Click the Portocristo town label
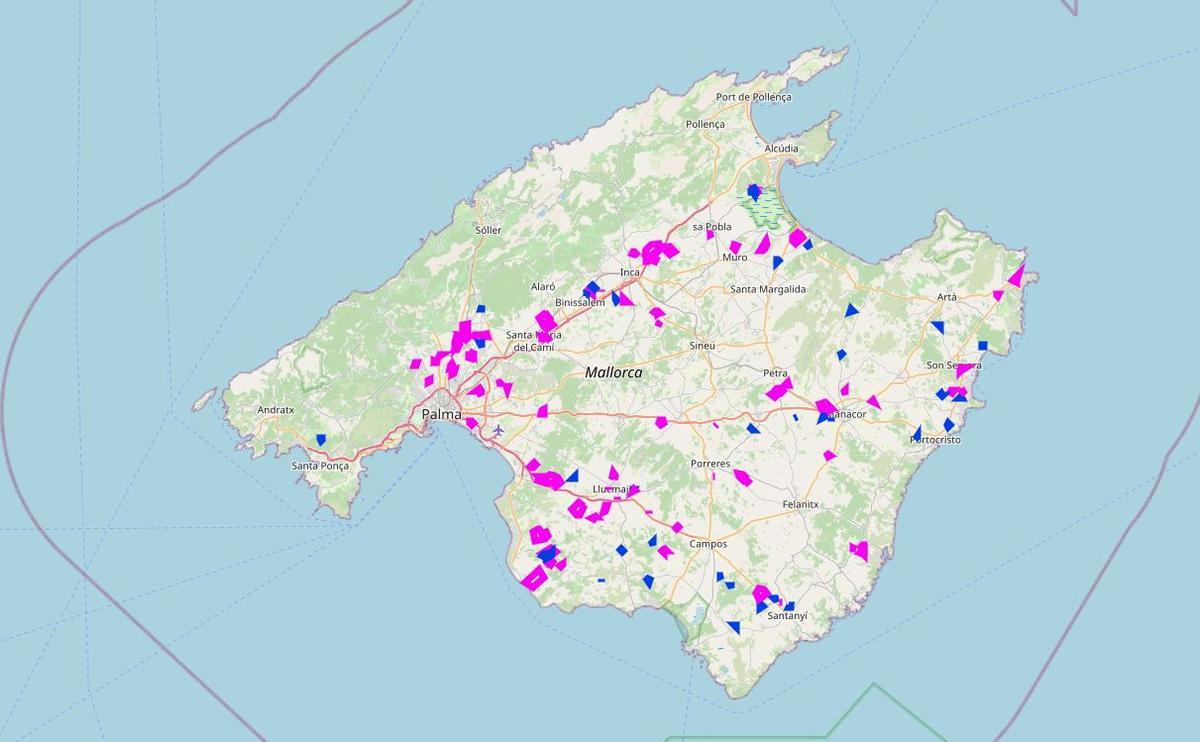This screenshot has width=1200, height=742. [x=935, y=440]
